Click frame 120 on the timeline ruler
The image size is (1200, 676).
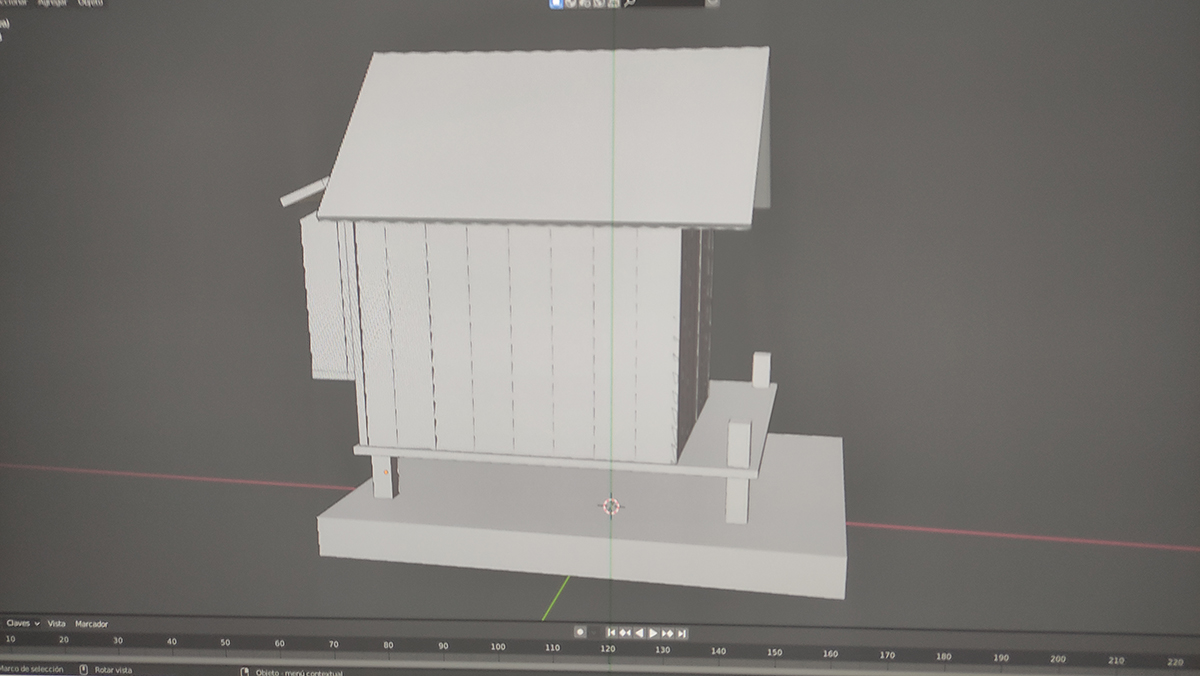[607, 649]
